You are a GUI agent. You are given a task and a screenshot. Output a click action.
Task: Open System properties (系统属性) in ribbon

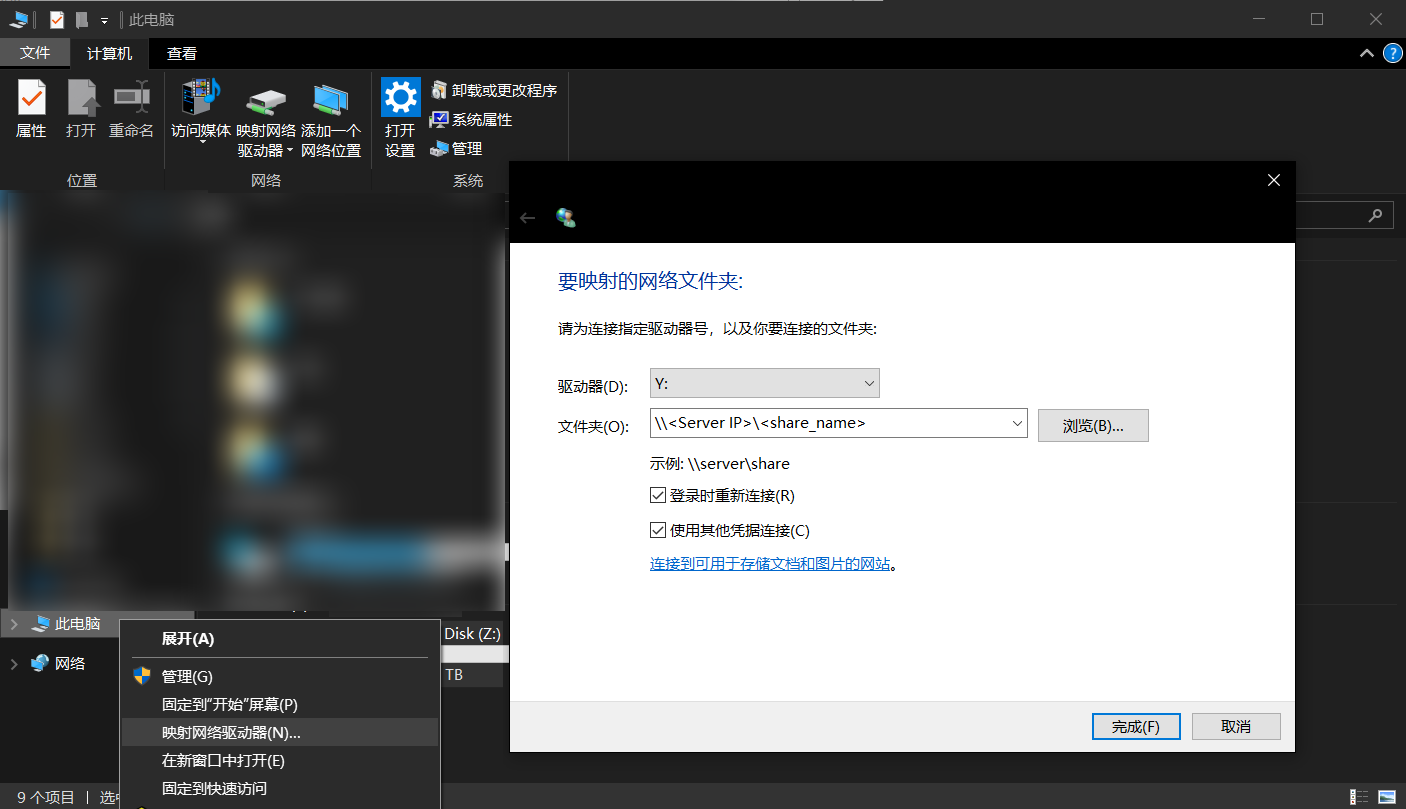click(x=471, y=119)
